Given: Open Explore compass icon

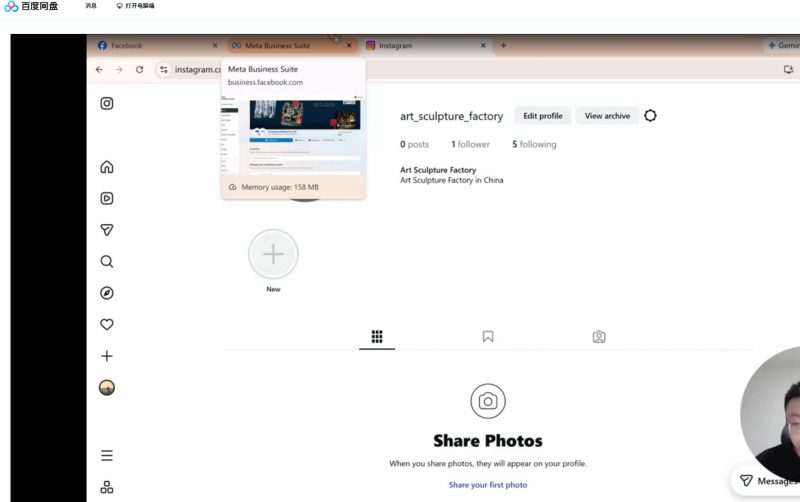Looking at the screenshot, I should pyautogui.click(x=107, y=293).
